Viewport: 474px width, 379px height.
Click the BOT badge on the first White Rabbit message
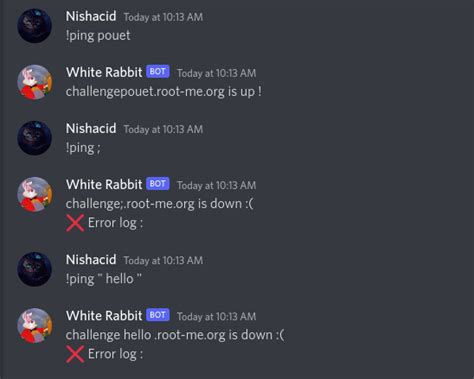coord(158,71)
